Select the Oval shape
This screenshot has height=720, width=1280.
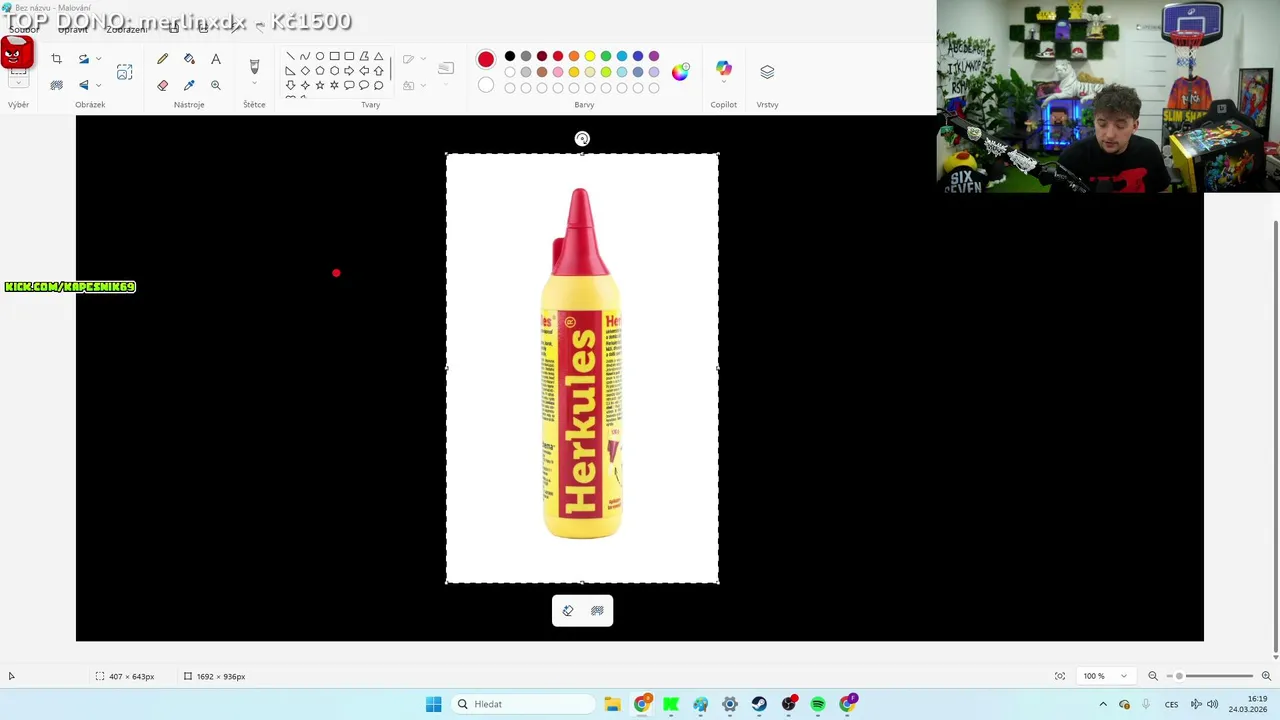(x=320, y=56)
